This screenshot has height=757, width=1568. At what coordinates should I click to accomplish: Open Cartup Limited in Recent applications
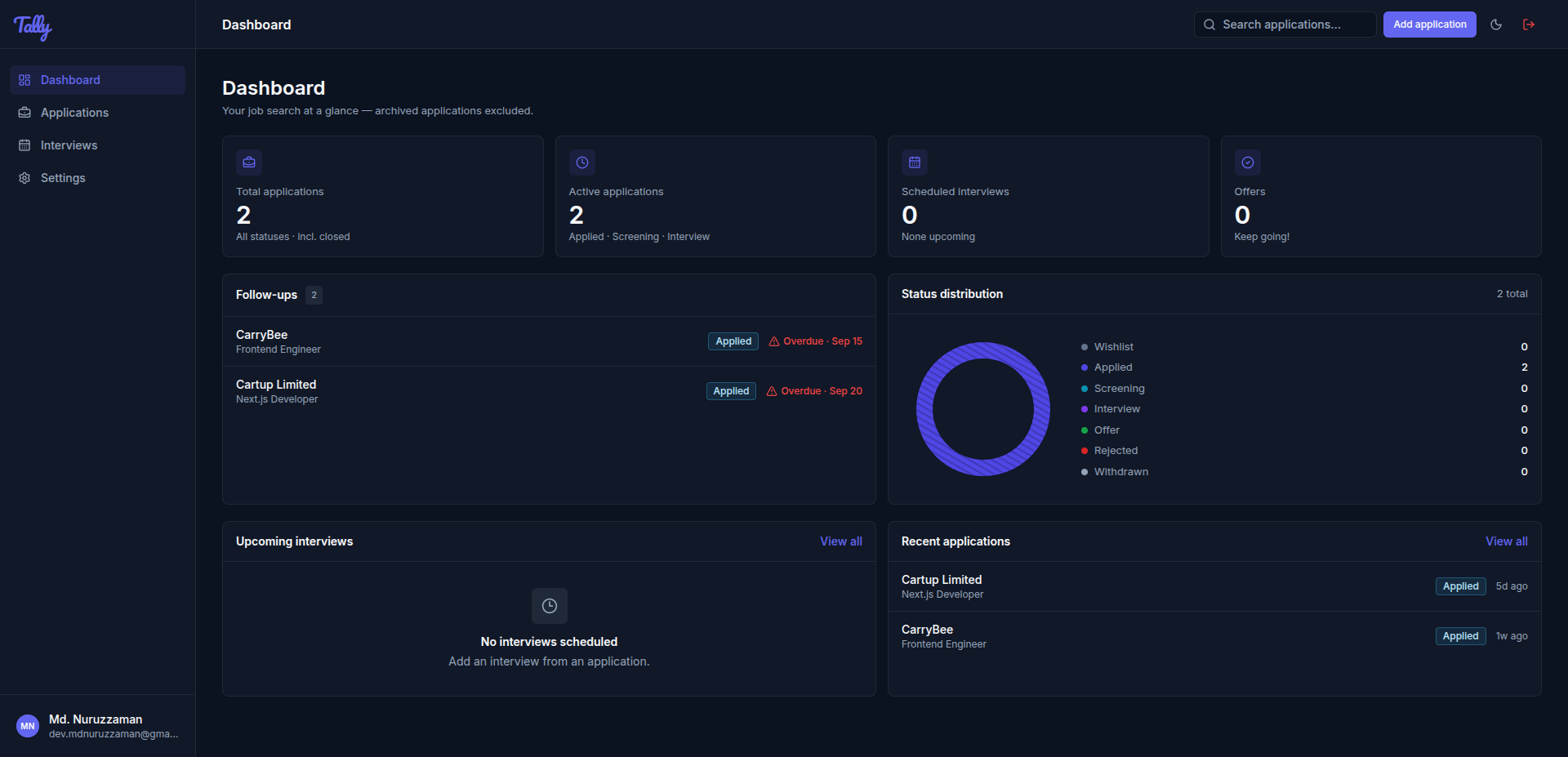point(1214,586)
